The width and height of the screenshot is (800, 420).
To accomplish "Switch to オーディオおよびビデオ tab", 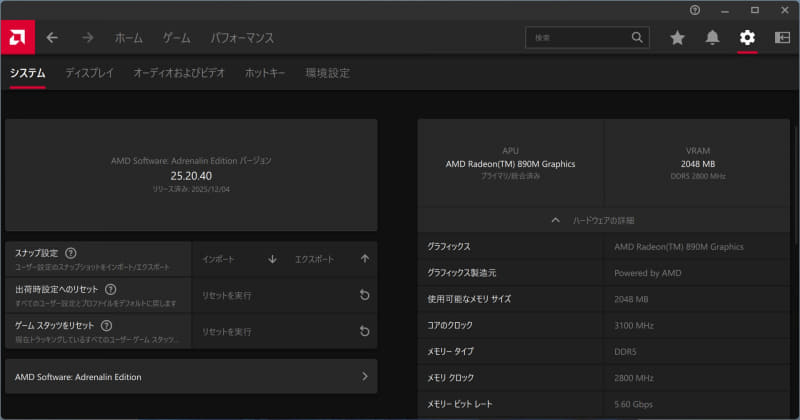I will coord(179,73).
